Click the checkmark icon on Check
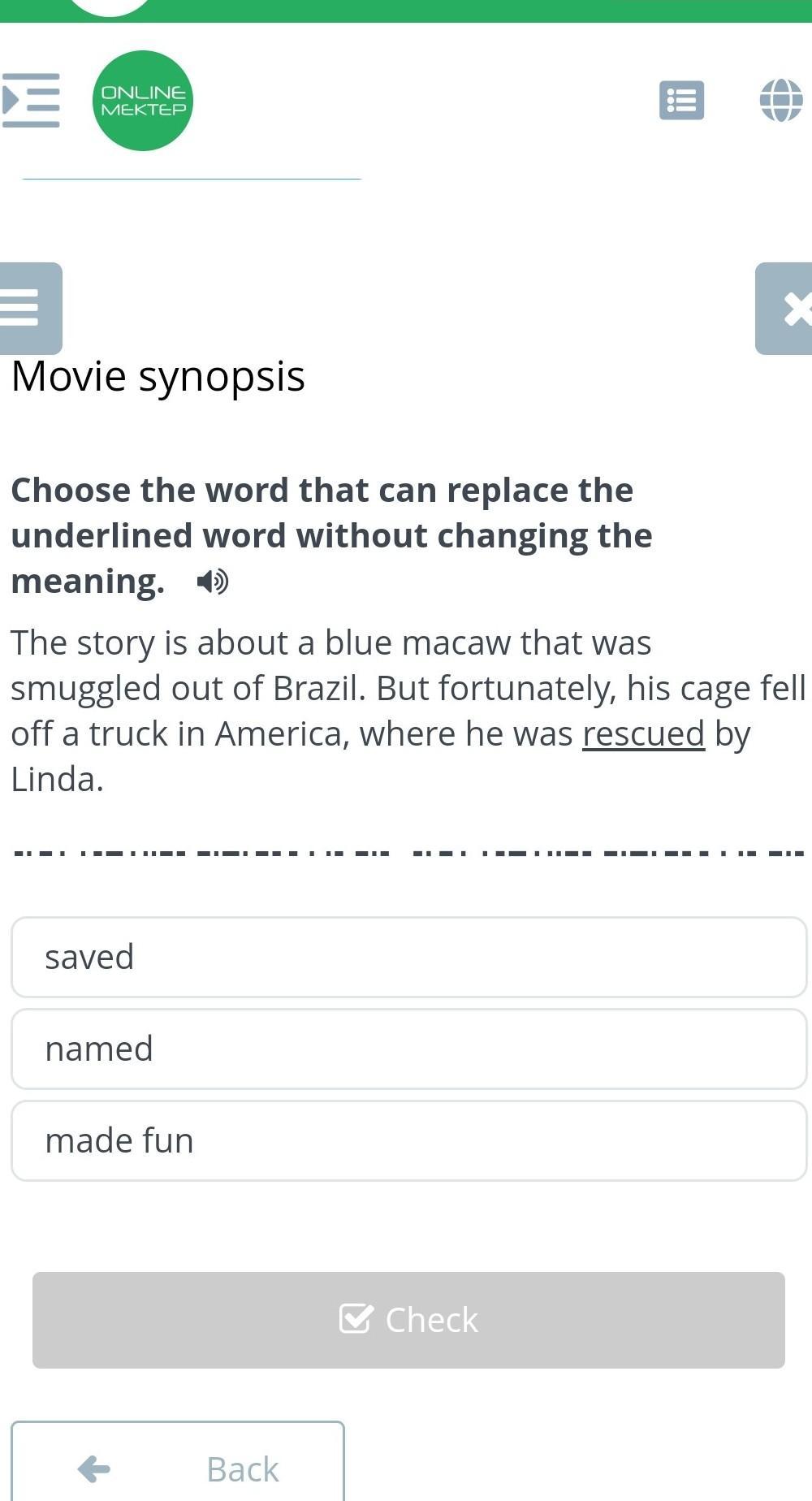Image resolution: width=812 pixels, height=1501 pixels. click(x=356, y=1319)
